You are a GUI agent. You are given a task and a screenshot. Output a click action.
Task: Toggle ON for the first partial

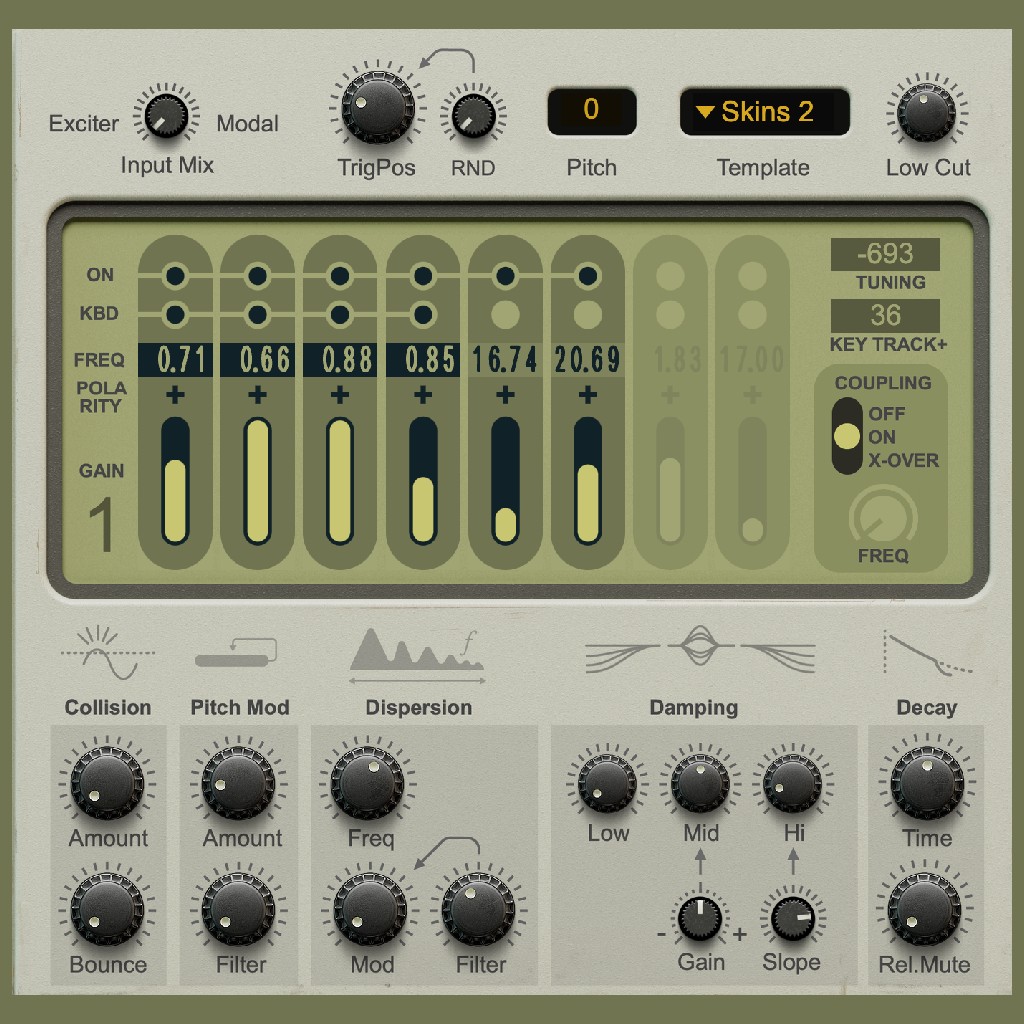tap(174, 275)
